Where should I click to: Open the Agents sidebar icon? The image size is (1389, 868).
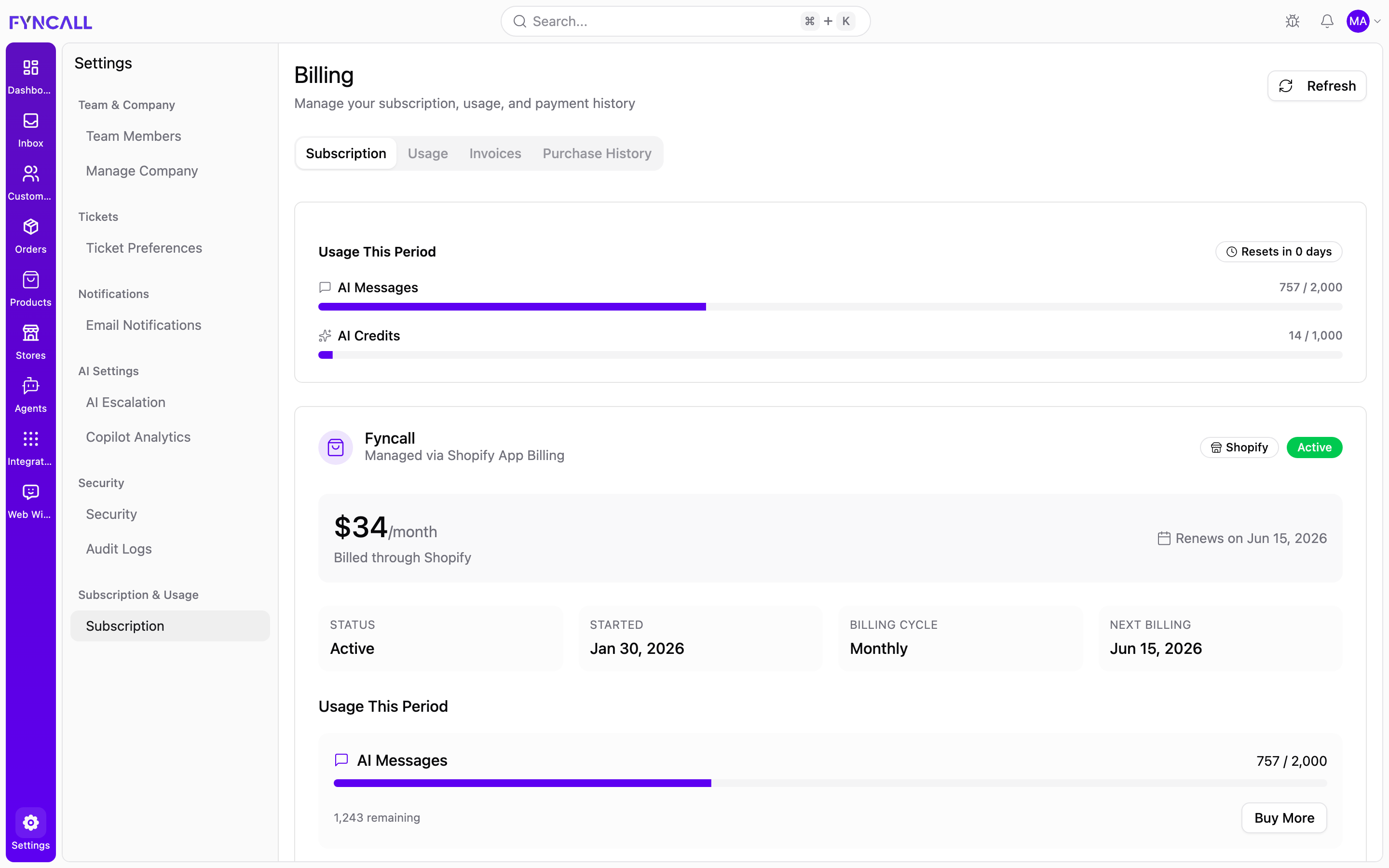point(30,386)
